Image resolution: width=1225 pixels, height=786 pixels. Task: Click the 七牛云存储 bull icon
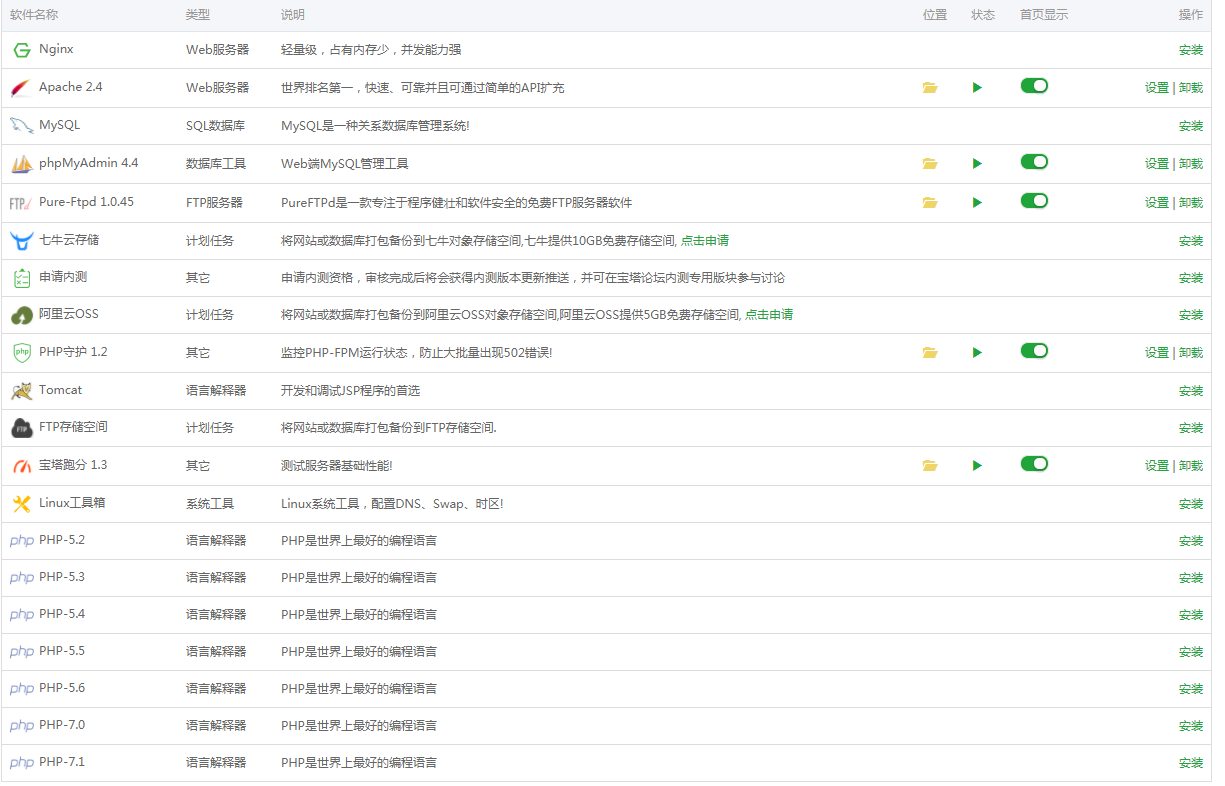[x=22, y=241]
